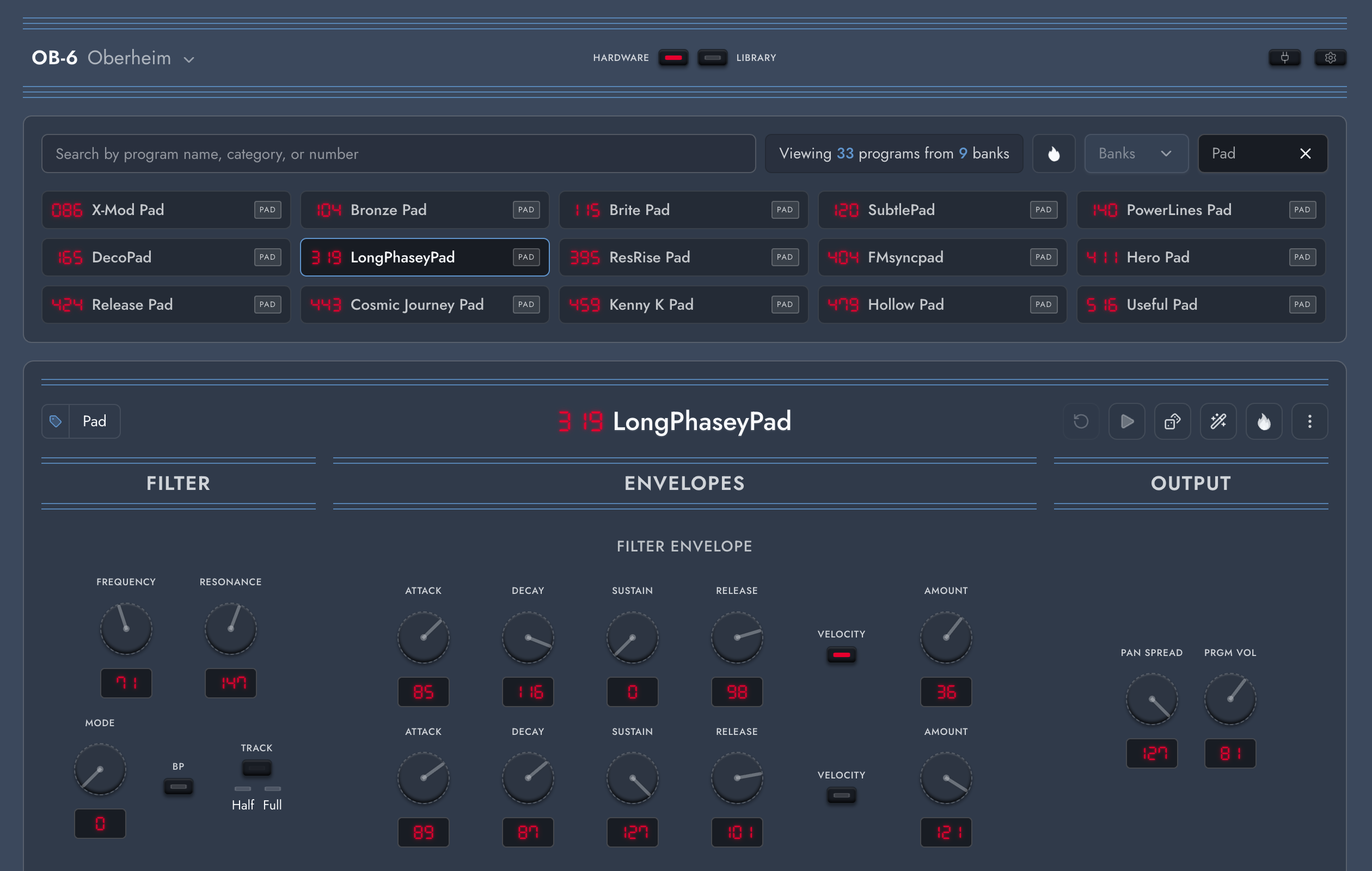This screenshot has height=871, width=1372.
Task: Open the three-dot more options menu
Action: click(x=1309, y=421)
